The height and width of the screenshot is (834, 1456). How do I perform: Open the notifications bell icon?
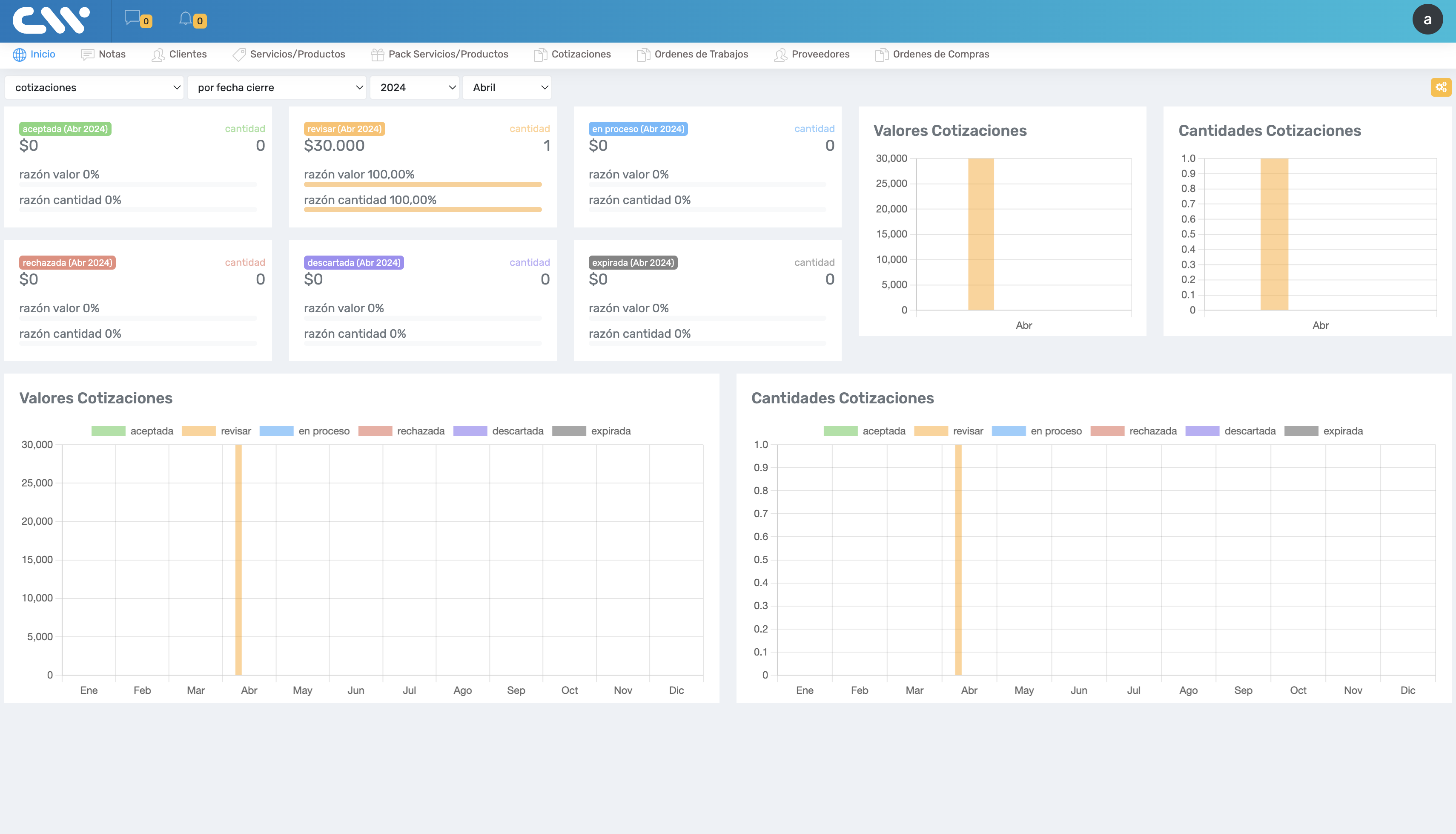[x=185, y=18]
